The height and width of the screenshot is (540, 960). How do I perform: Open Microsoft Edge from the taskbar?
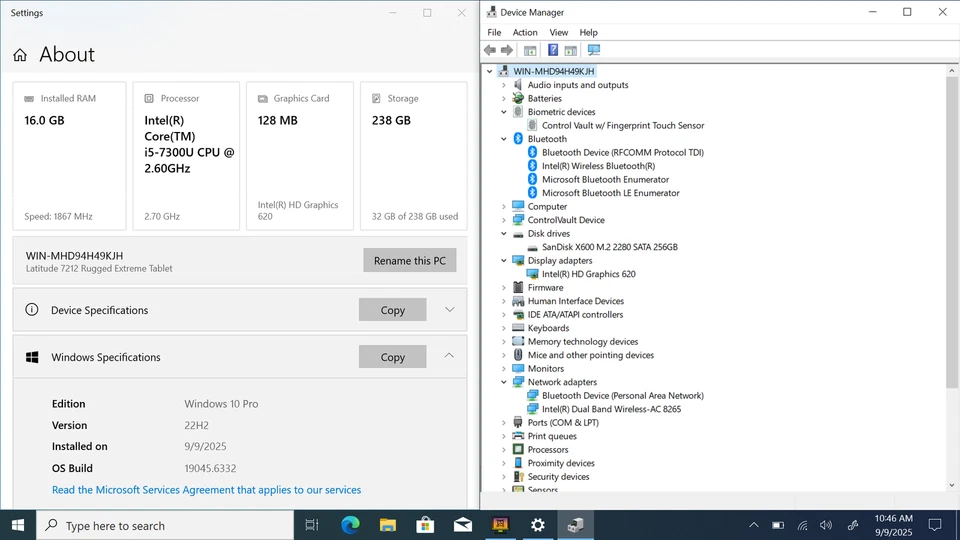pos(350,525)
